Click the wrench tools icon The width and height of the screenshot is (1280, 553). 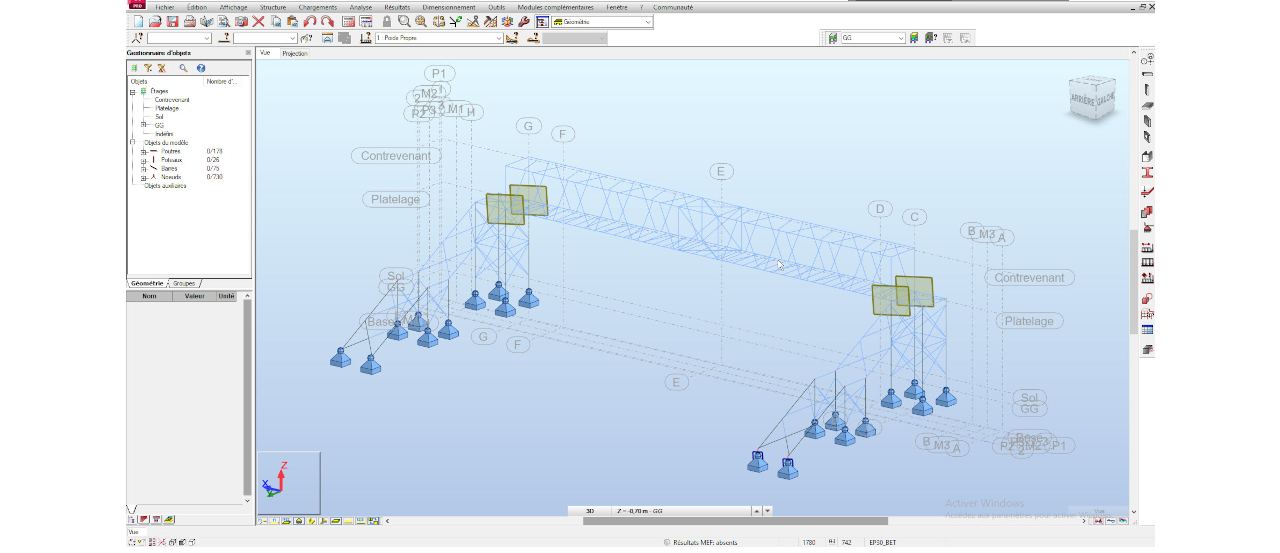[524, 21]
